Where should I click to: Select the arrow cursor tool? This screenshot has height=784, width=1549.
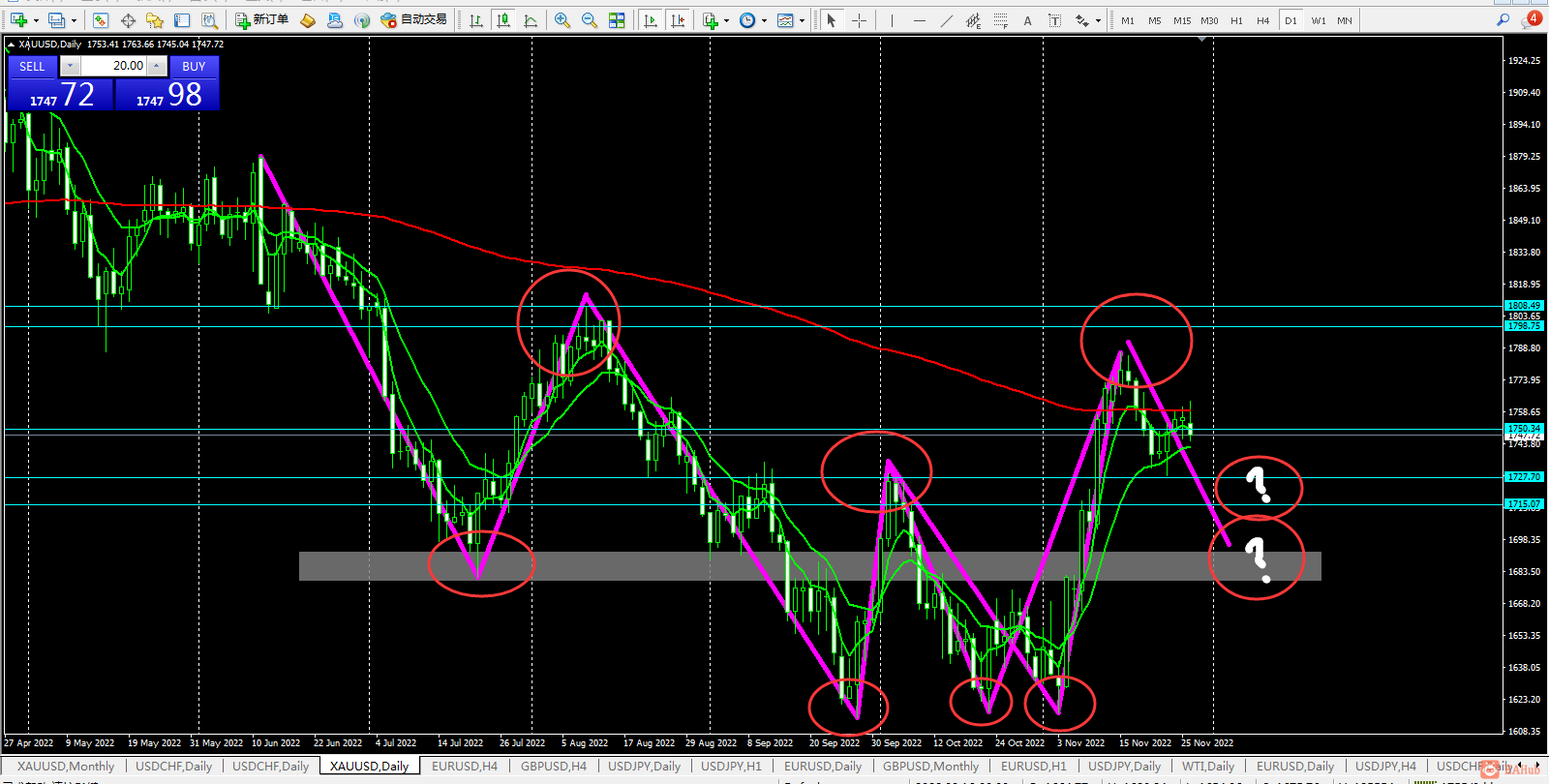tap(832, 20)
